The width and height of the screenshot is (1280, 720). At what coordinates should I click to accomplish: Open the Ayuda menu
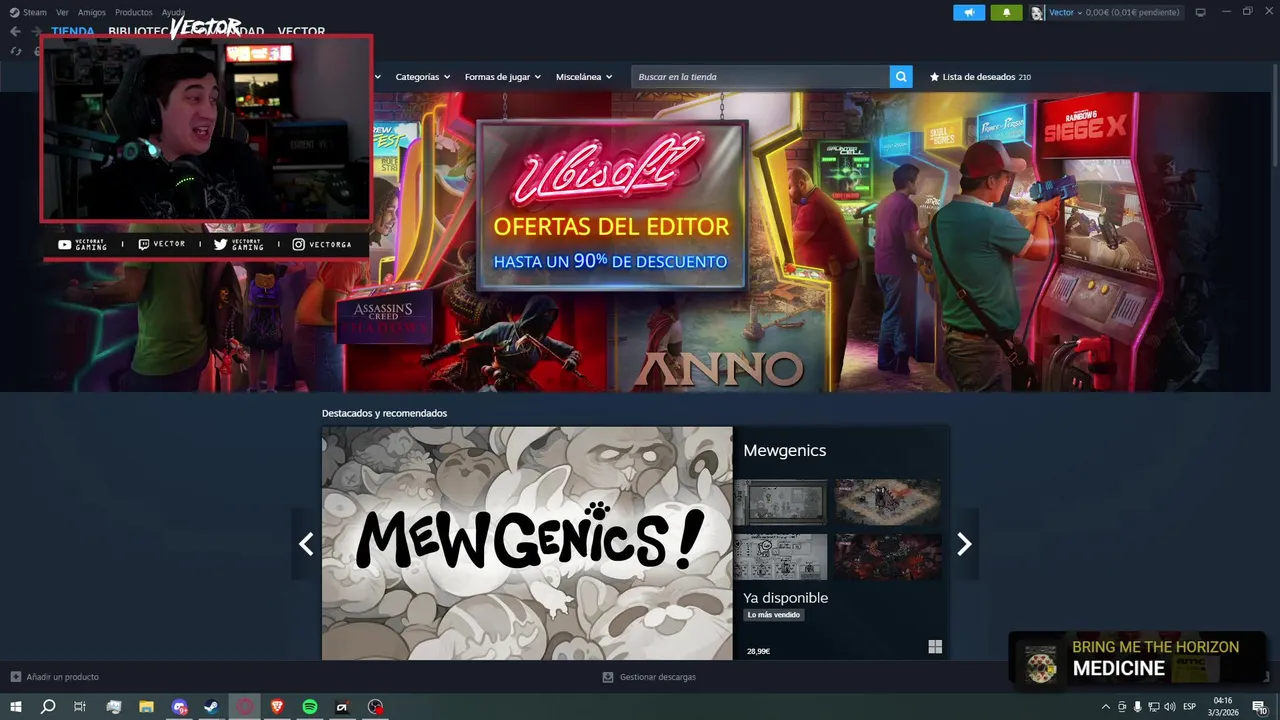click(x=173, y=12)
